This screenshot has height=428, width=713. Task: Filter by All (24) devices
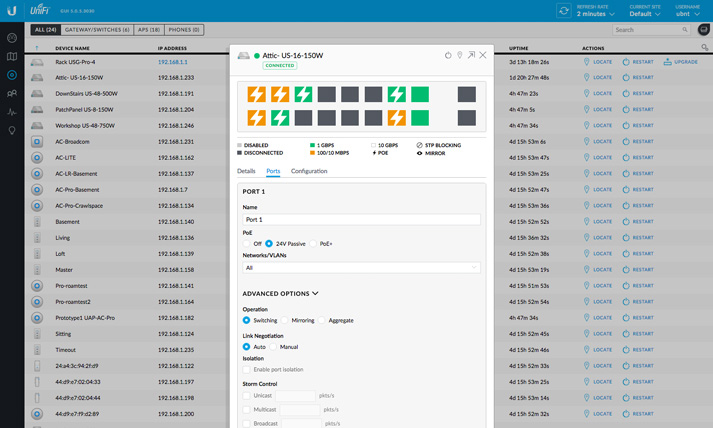pos(45,30)
